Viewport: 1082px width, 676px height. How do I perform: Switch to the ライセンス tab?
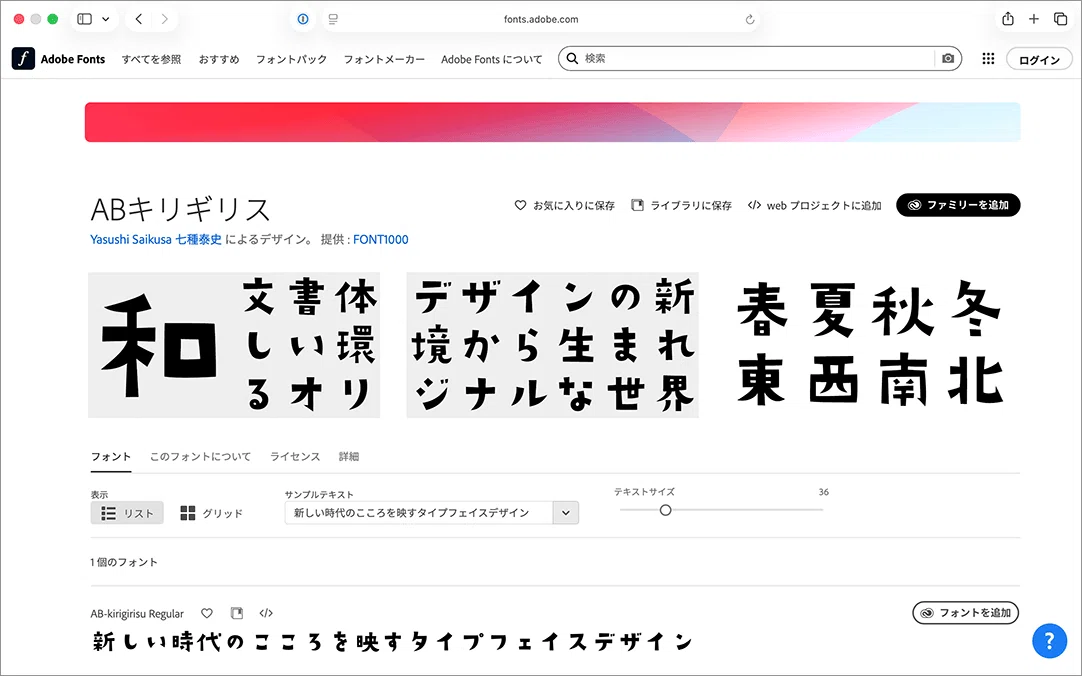295,457
